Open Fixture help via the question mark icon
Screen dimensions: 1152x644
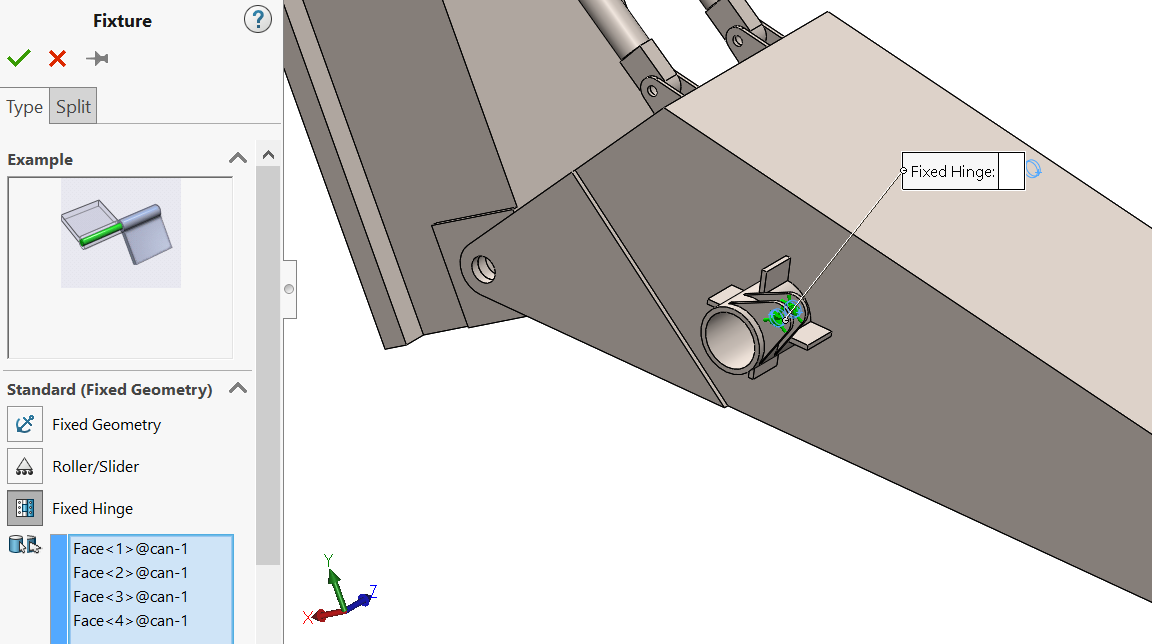click(257, 19)
